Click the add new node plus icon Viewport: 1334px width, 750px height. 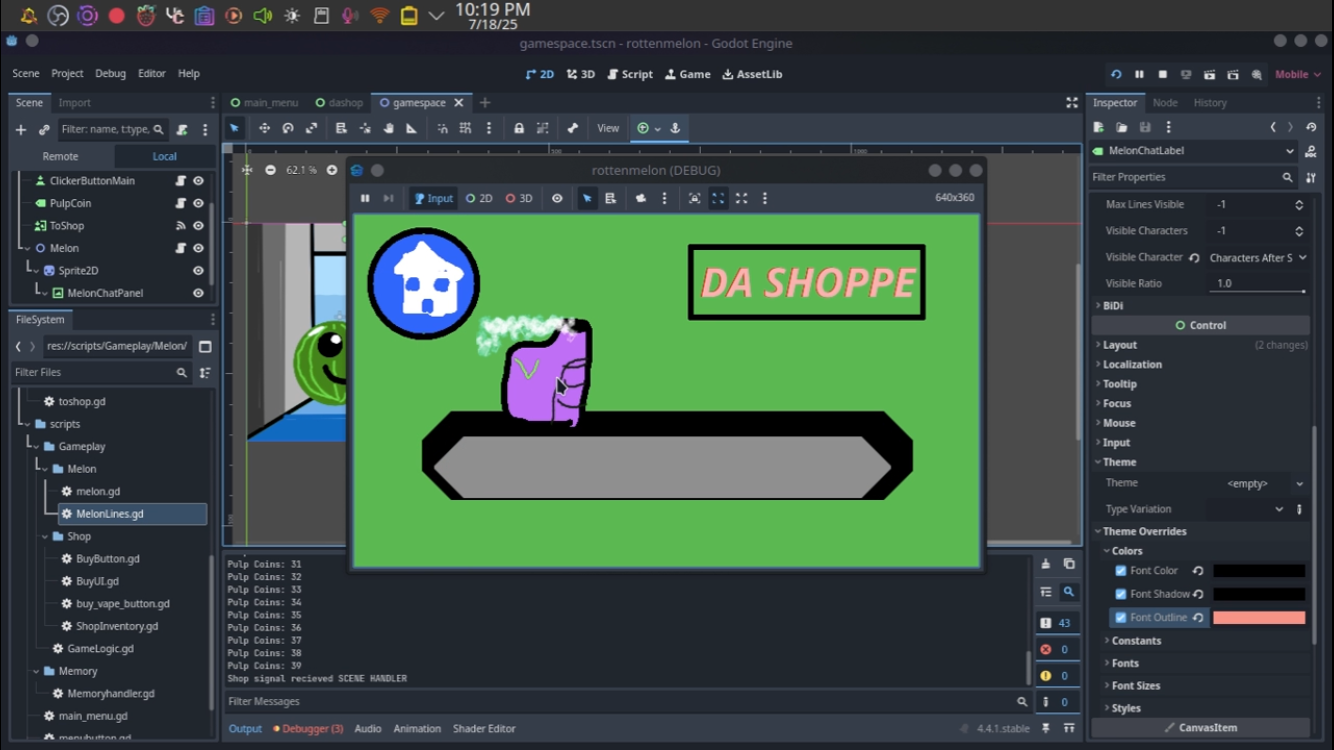pos(20,129)
